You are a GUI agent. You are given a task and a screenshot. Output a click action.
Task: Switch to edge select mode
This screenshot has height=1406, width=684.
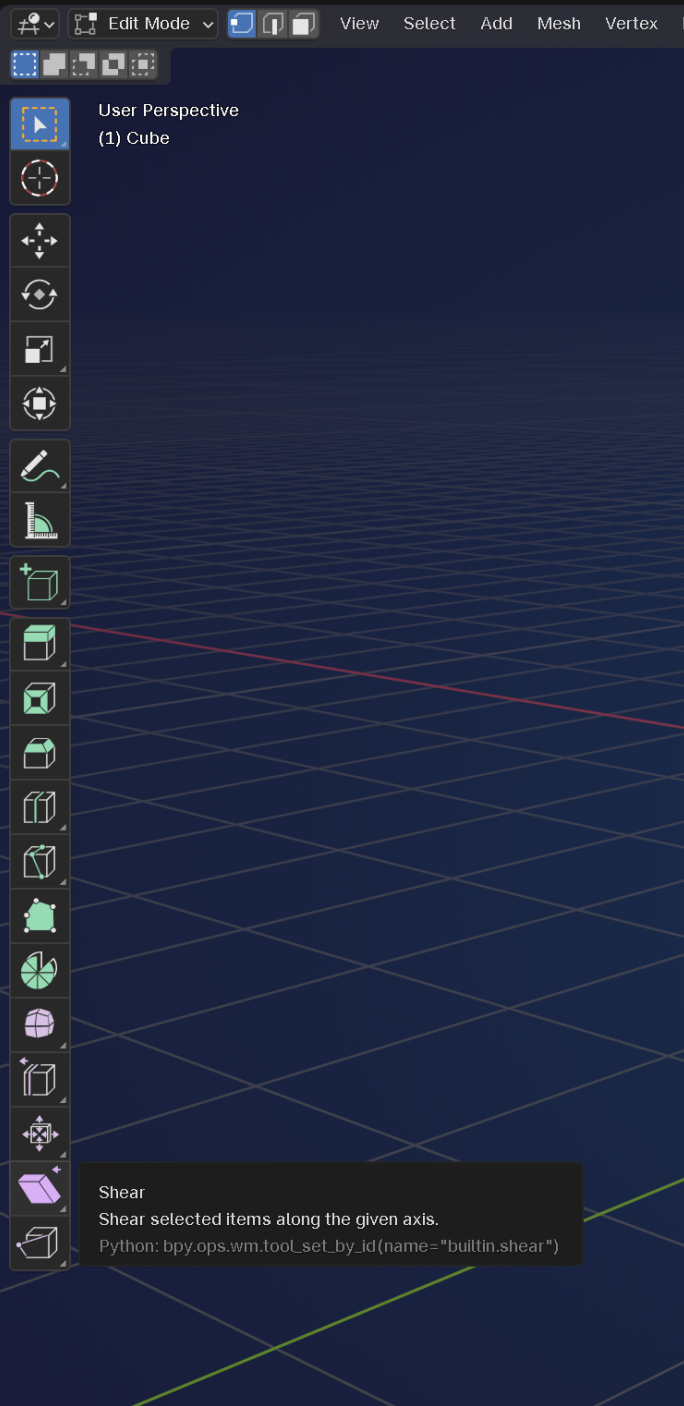point(273,24)
